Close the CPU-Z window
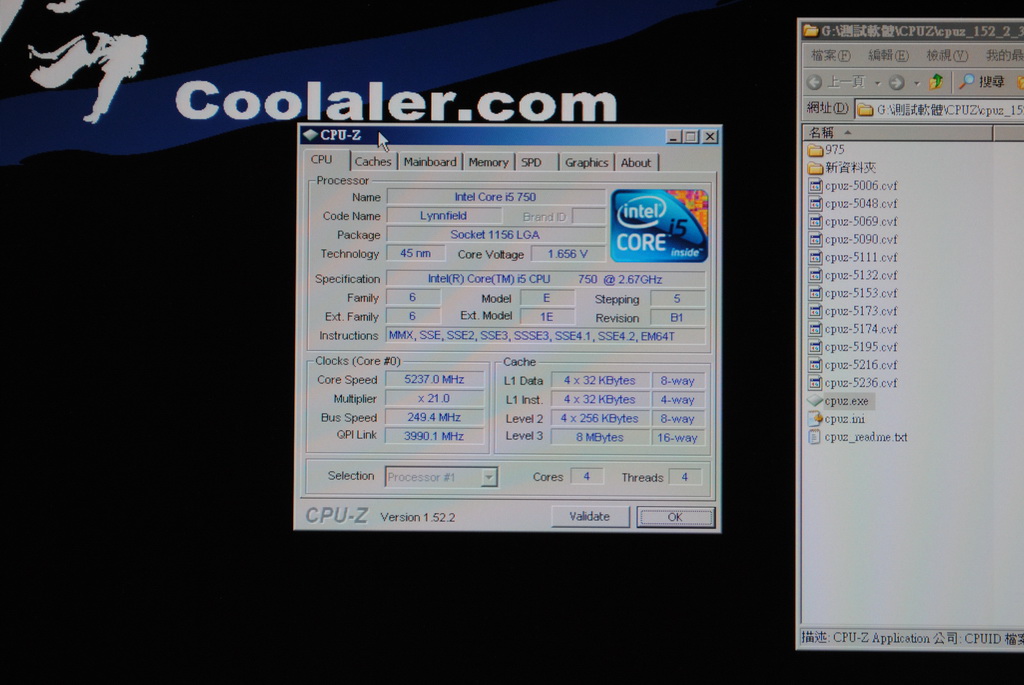This screenshot has height=685, width=1024. 710,136
